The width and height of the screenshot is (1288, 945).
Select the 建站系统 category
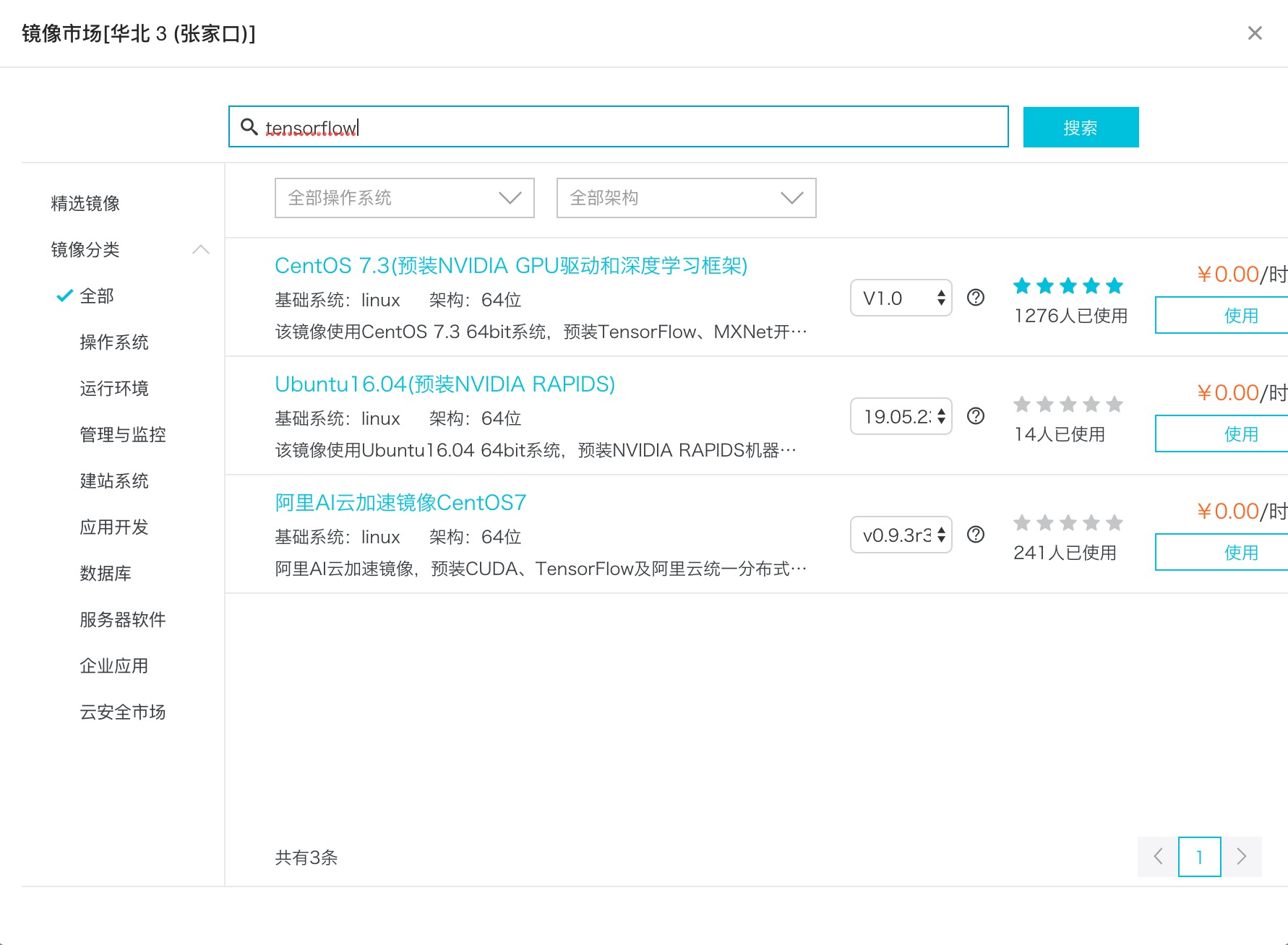click(x=114, y=481)
